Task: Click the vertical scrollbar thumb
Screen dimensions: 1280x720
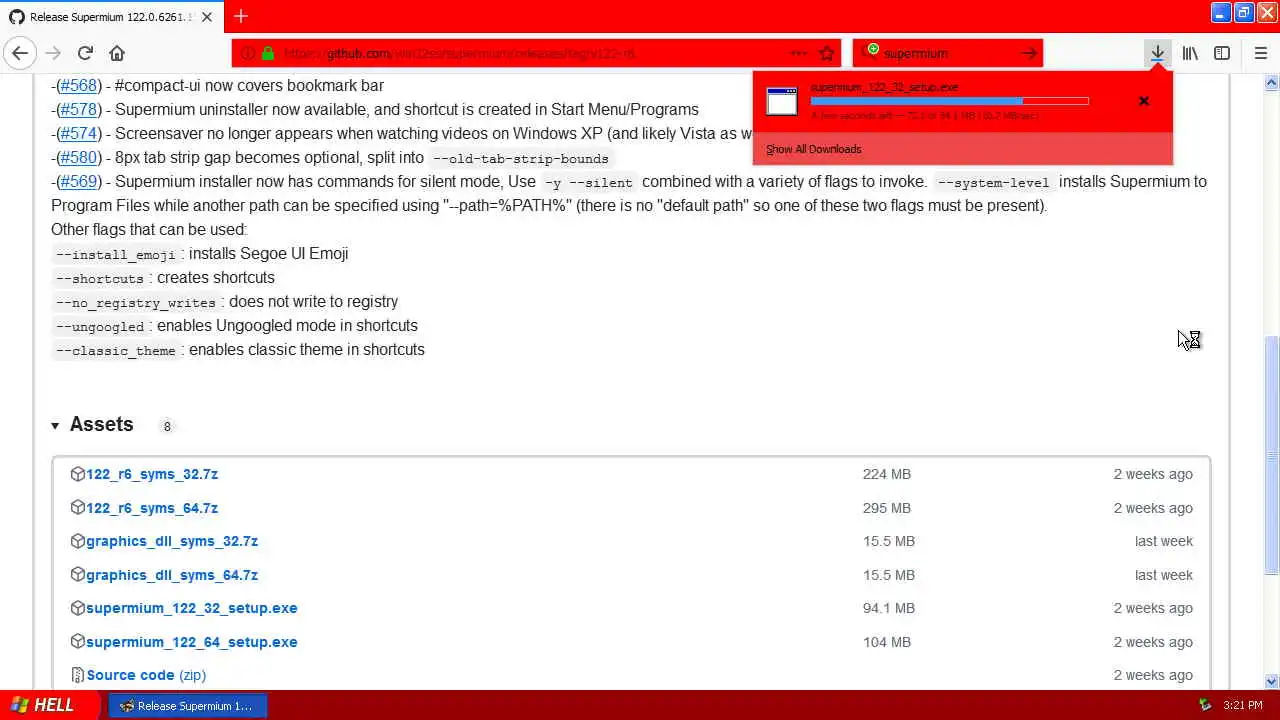Action: tap(1272, 455)
